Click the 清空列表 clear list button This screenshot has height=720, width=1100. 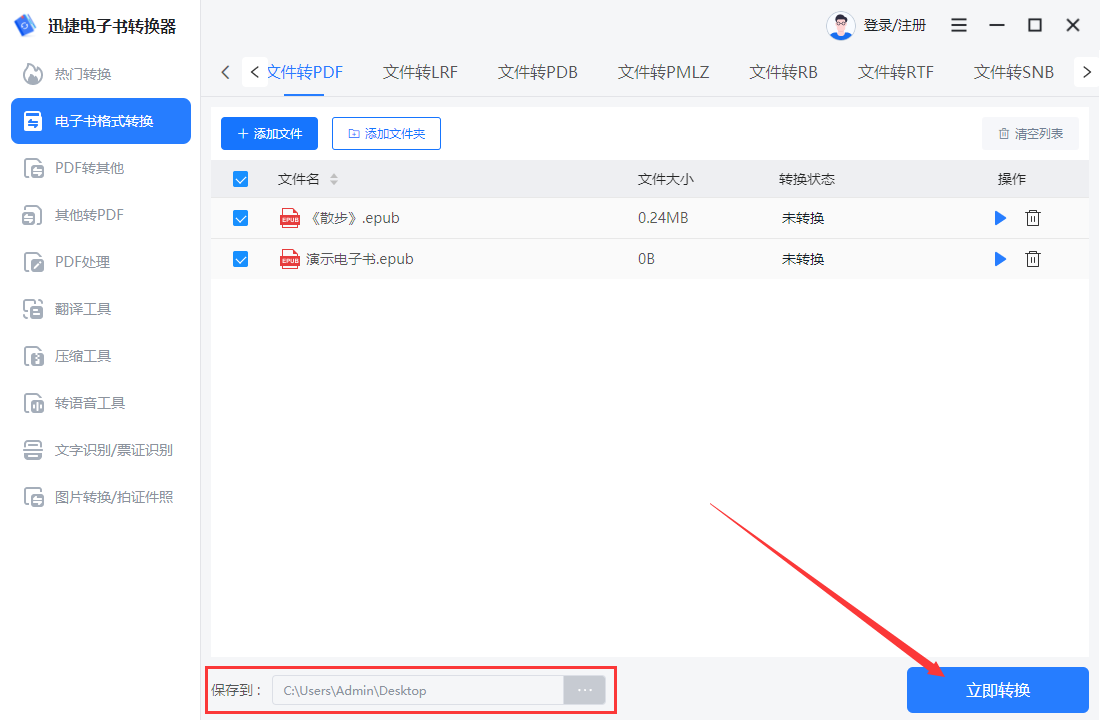click(x=1030, y=133)
